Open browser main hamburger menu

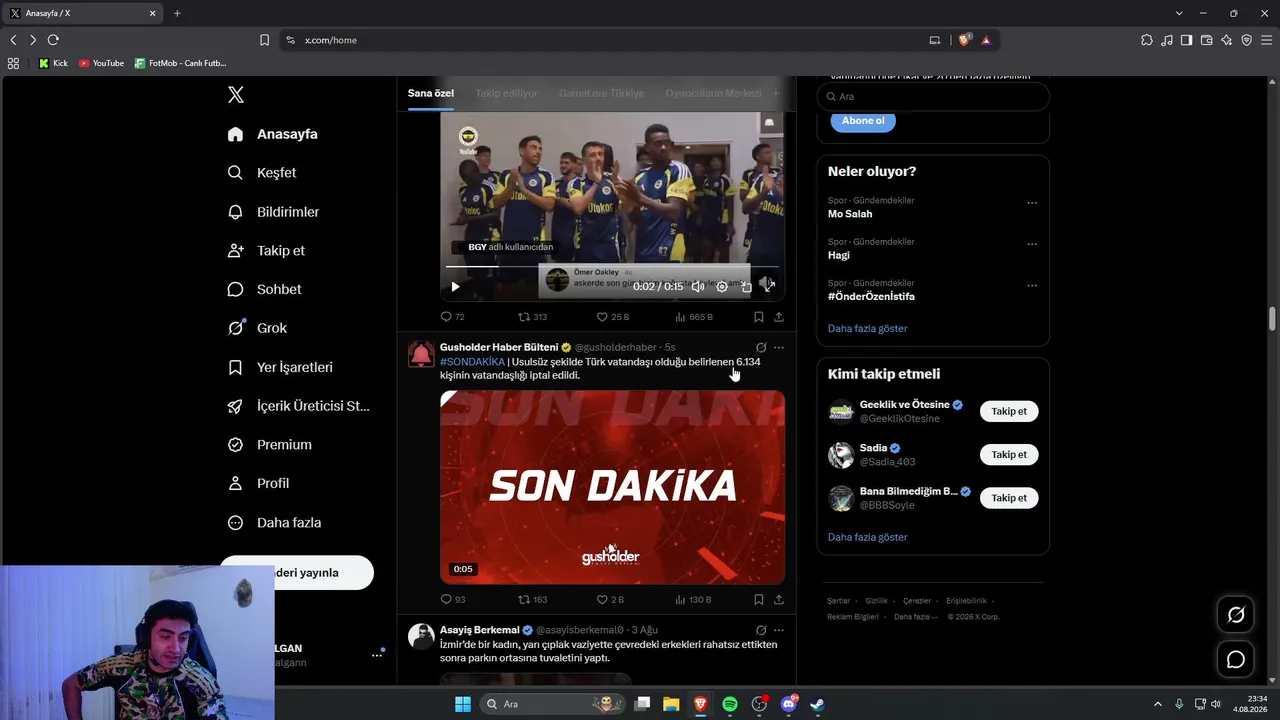1266,40
